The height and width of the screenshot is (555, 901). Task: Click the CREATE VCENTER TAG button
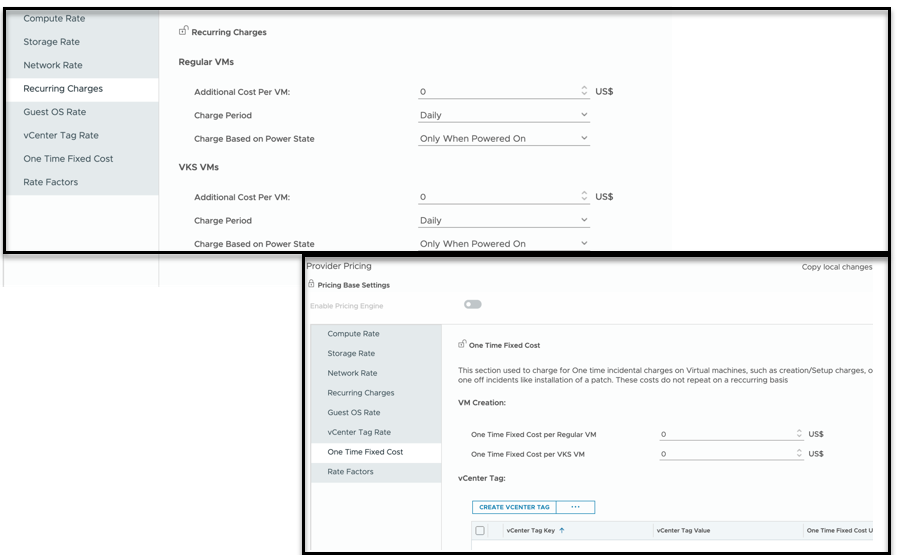click(514, 507)
